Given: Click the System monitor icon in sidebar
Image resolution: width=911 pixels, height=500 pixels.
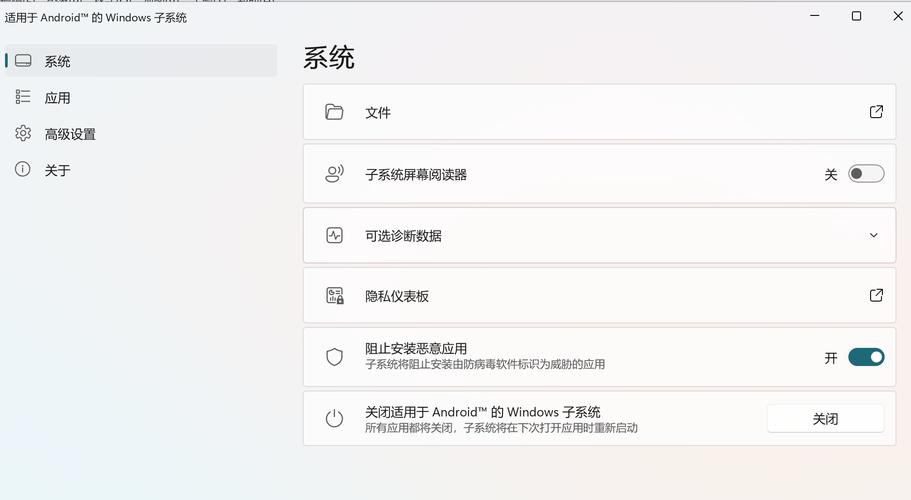Looking at the screenshot, I should [x=23, y=60].
